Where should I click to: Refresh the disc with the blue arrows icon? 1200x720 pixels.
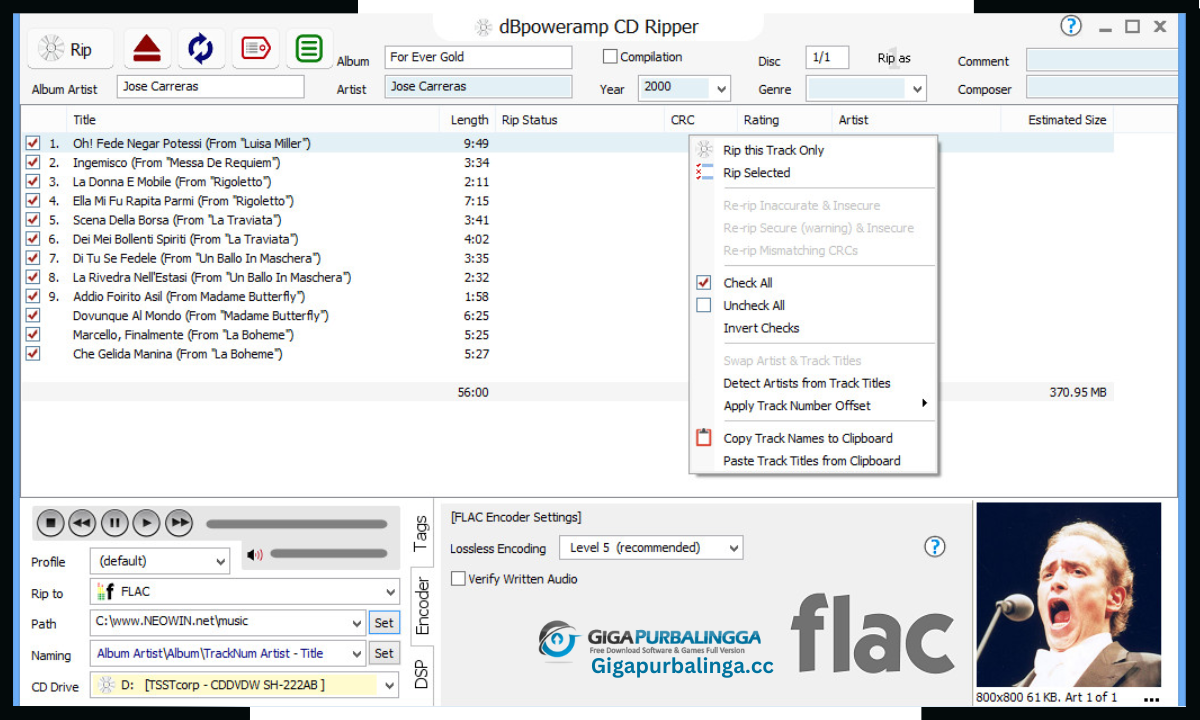(x=201, y=49)
